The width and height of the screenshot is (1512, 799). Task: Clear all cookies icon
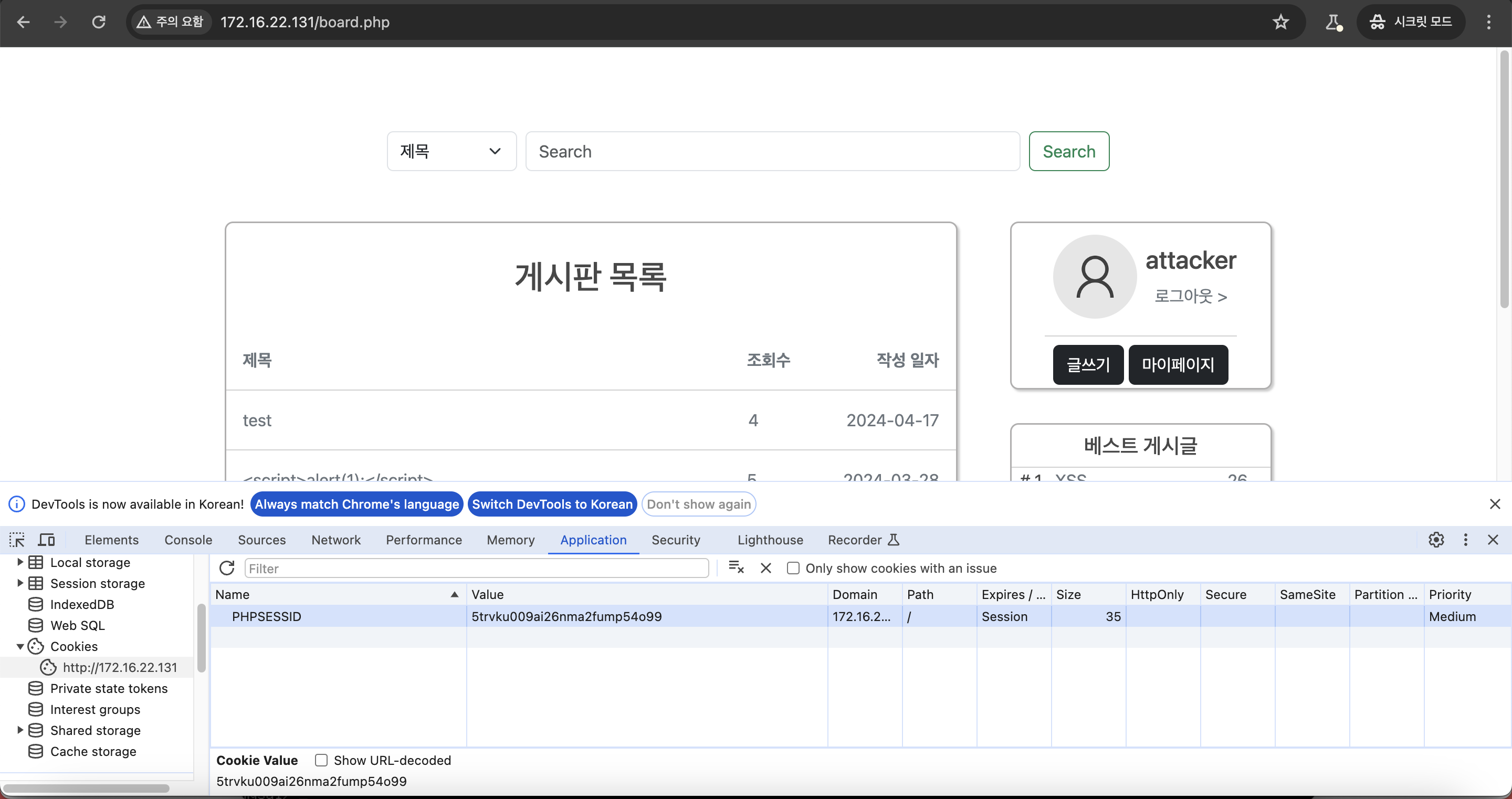(x=736, y=567)
